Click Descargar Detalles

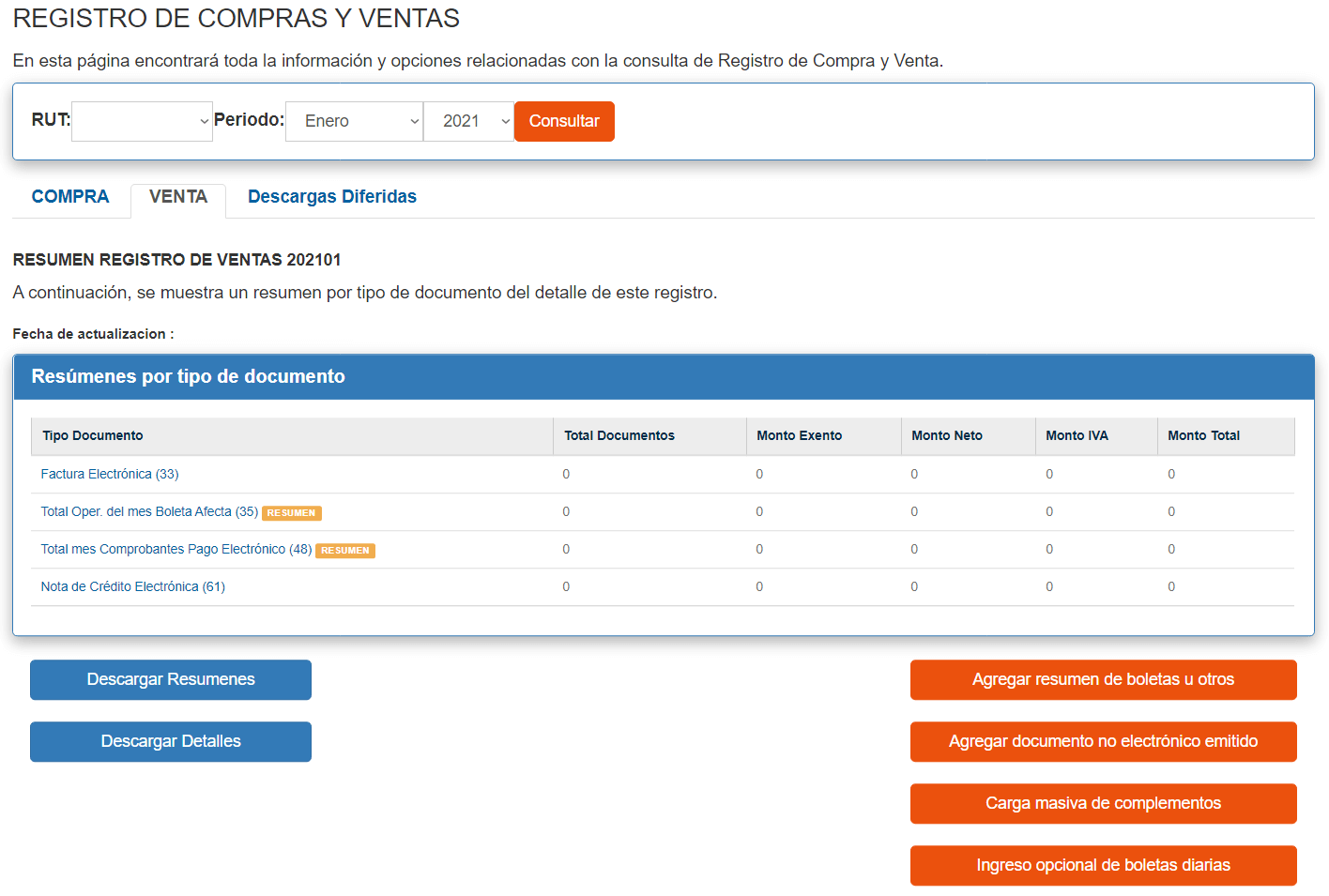(170, 741)
